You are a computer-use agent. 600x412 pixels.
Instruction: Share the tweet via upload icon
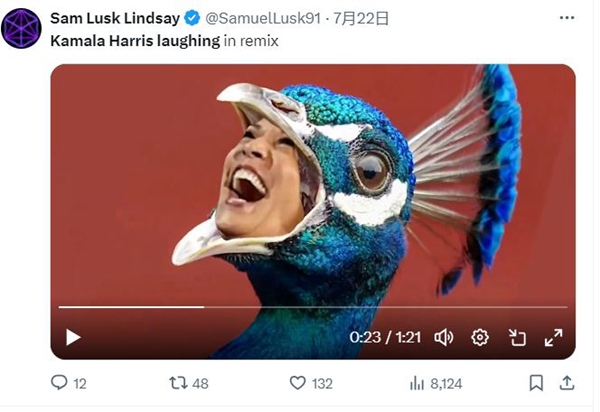[566, 383]
